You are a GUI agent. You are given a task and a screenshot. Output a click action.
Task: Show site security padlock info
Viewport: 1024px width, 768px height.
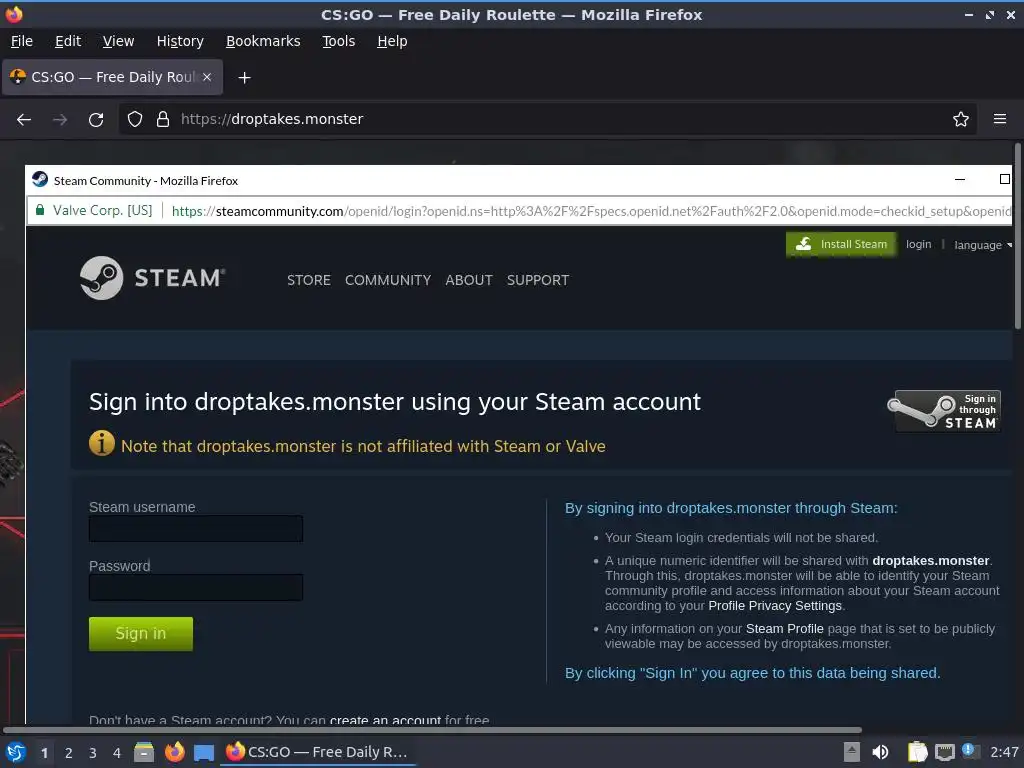pyautogui.click(x=163, y=120)
